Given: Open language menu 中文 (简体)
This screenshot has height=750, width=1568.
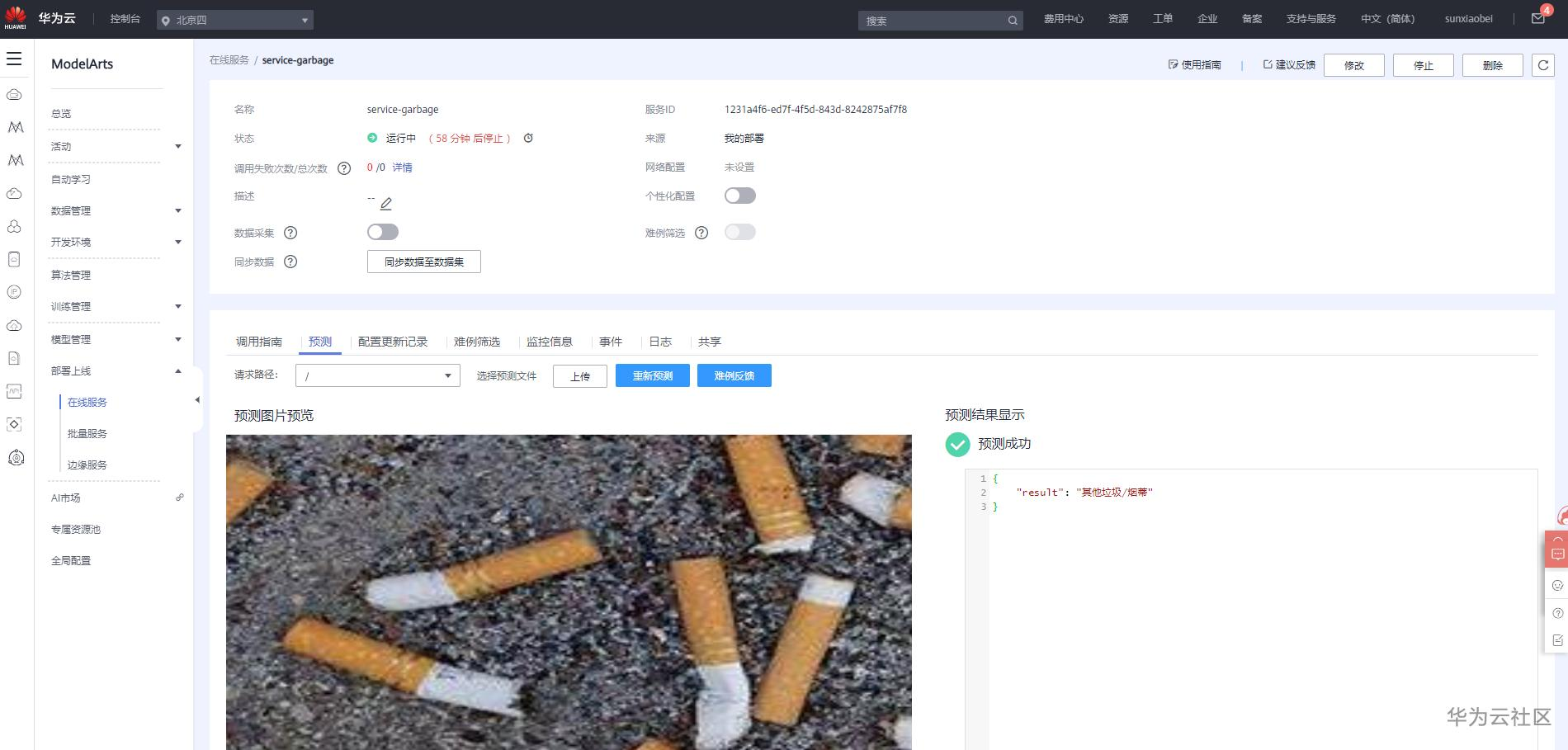Looking at the screenshot, I should pos(1387,19).
